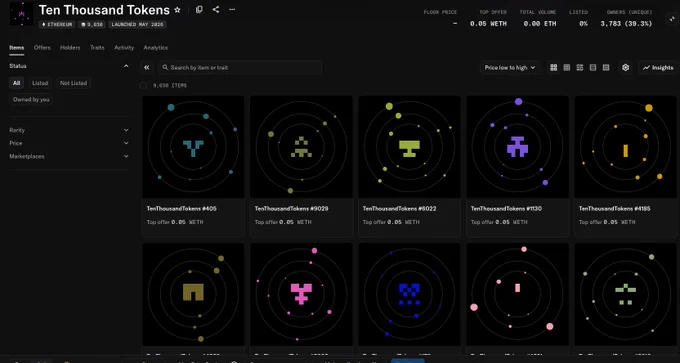Click the collapse stats icon at the far right
The image size is (680, 363).
pos(671,19)
